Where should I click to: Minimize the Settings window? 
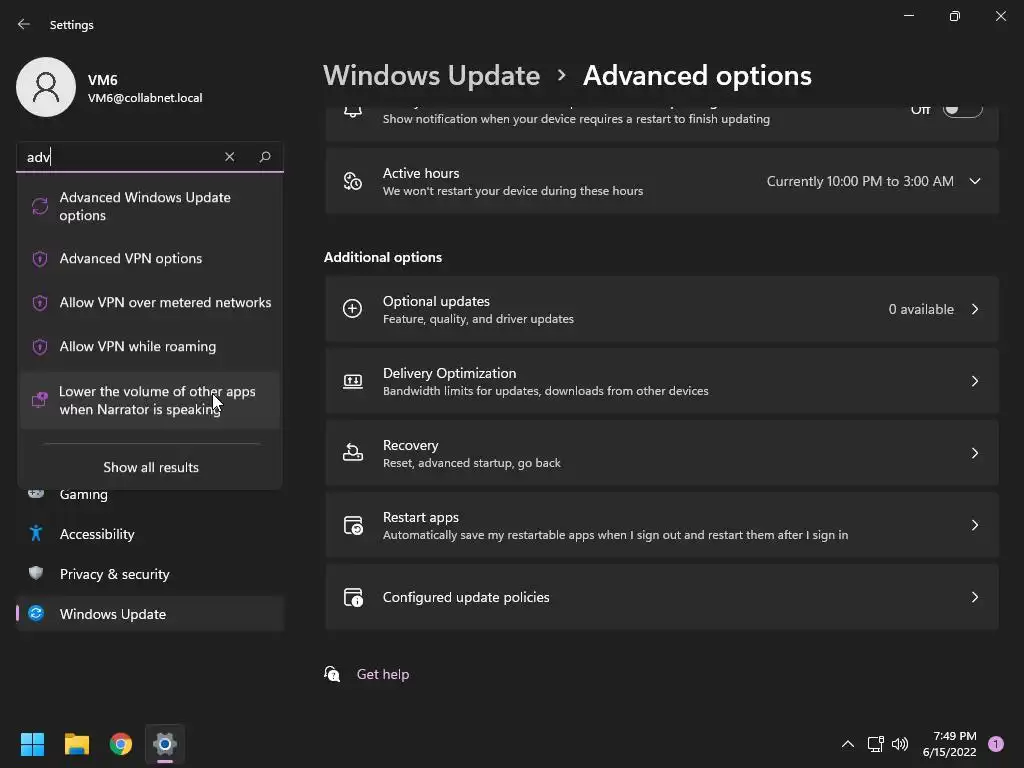click(x=908, y=16)
